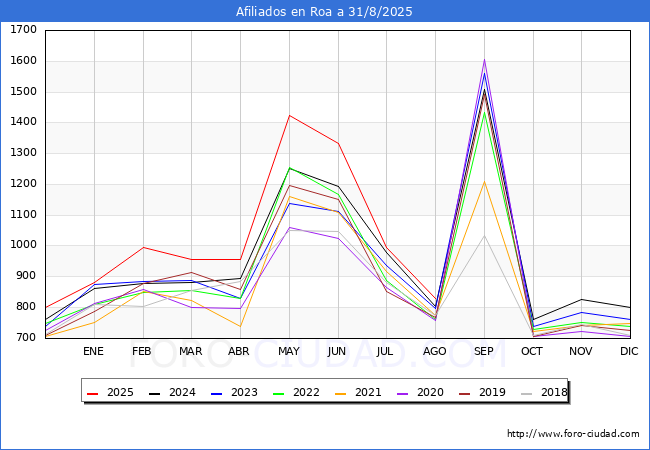Select the ENE month axis label
The image size is (650, 450).
click(x=93, y=351)
